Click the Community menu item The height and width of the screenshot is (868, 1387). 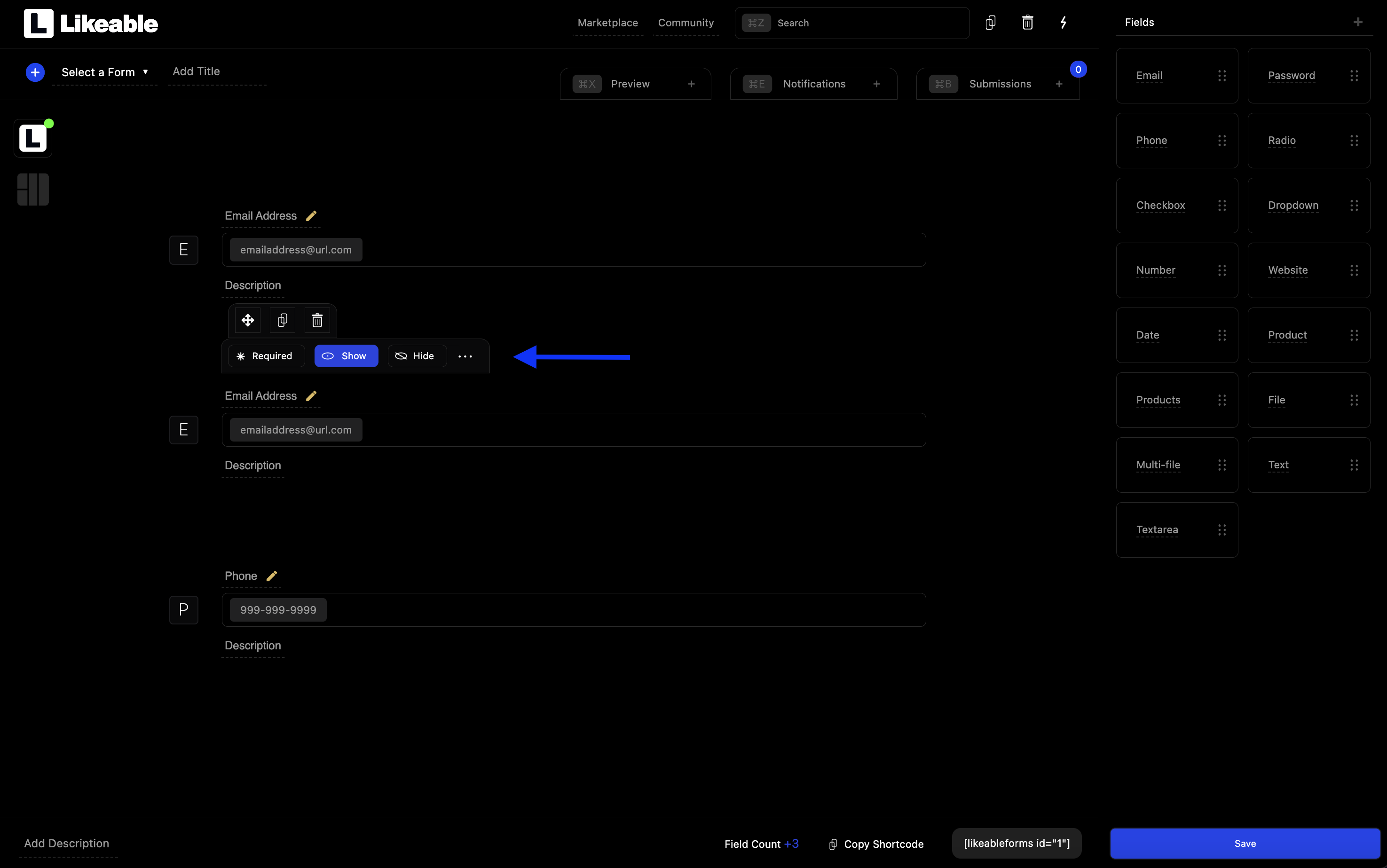click(x=686, y=22)
